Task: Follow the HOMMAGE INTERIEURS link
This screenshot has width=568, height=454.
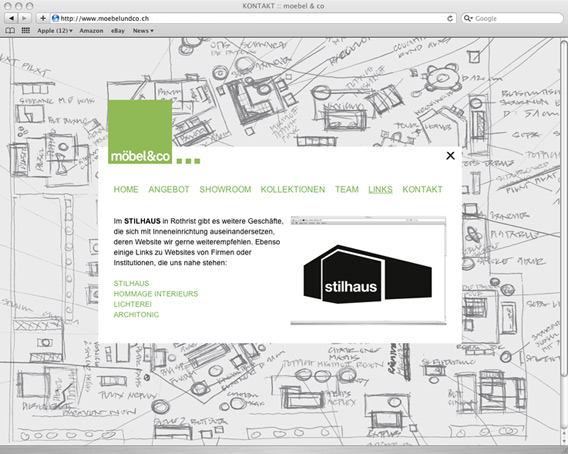Action: click(156, 294)
